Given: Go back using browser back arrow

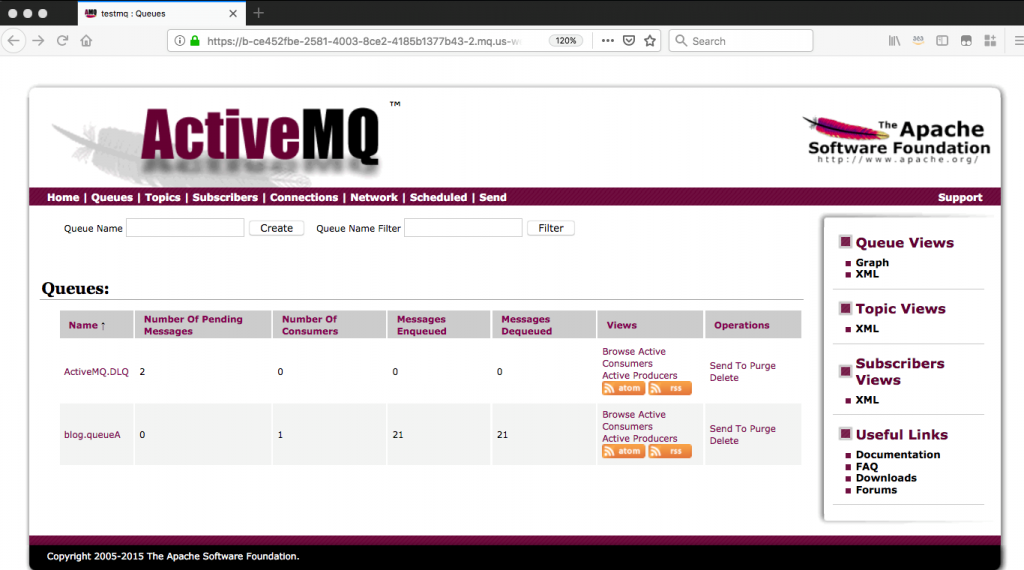Looking at the screenshot, I should click(13, 40).
